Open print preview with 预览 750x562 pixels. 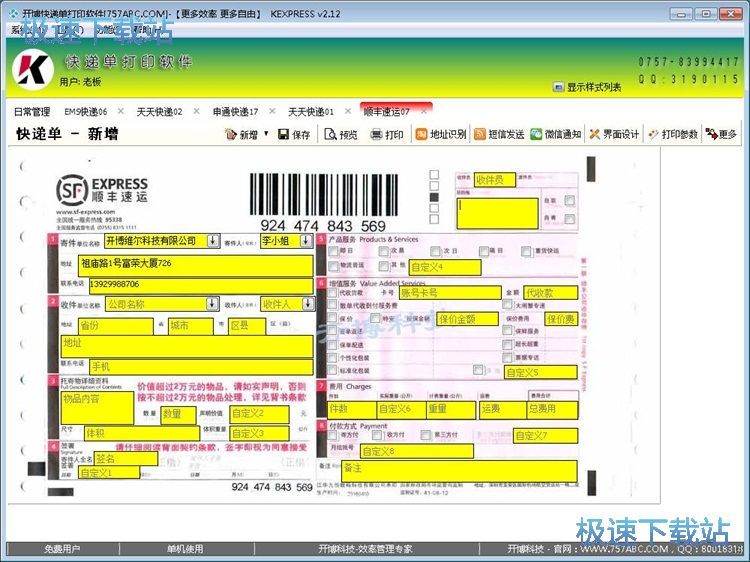pos(341,134)
